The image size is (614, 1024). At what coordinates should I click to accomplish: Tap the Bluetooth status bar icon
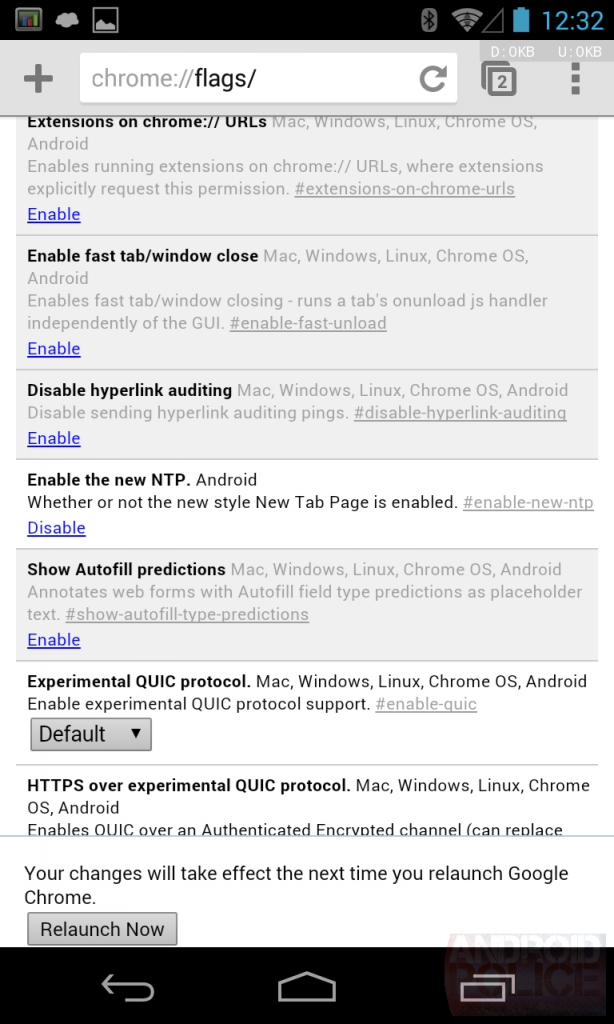point(429,20)
